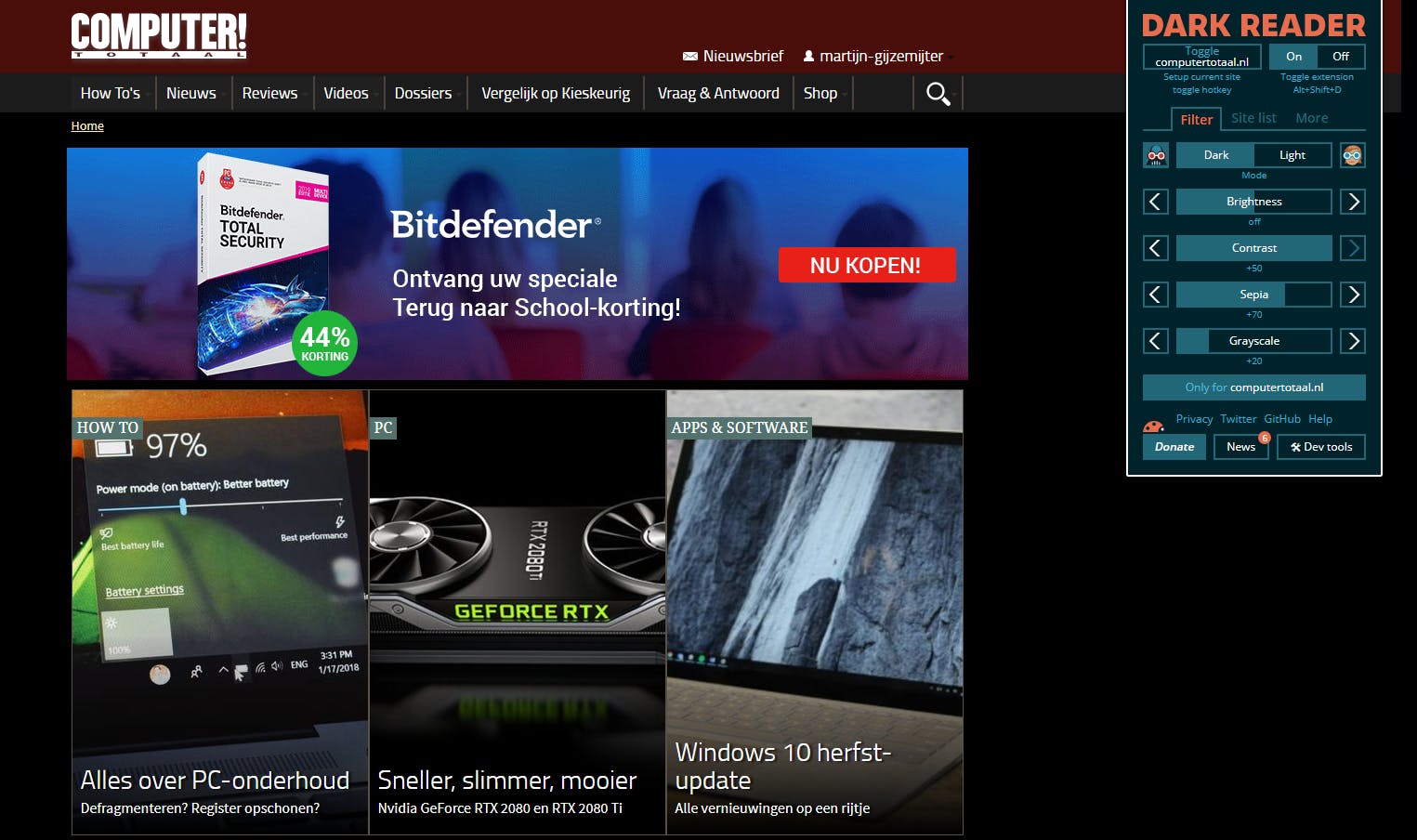
Task: Increase Grayscale with the right arrow
Action: (1353, 341)
